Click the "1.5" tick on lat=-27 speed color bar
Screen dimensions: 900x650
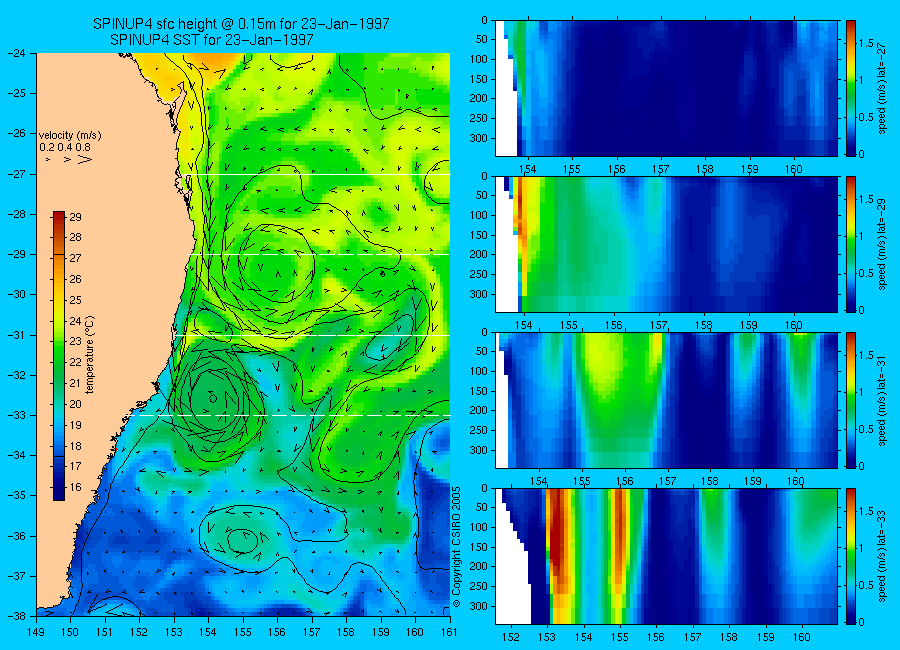866,44
